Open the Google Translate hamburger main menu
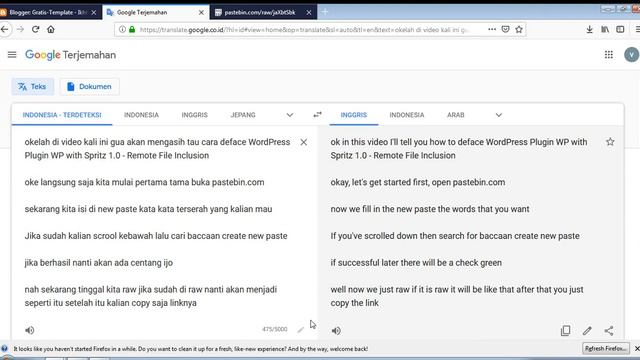This screenshot has width=640, height=360. click(12, 55)
